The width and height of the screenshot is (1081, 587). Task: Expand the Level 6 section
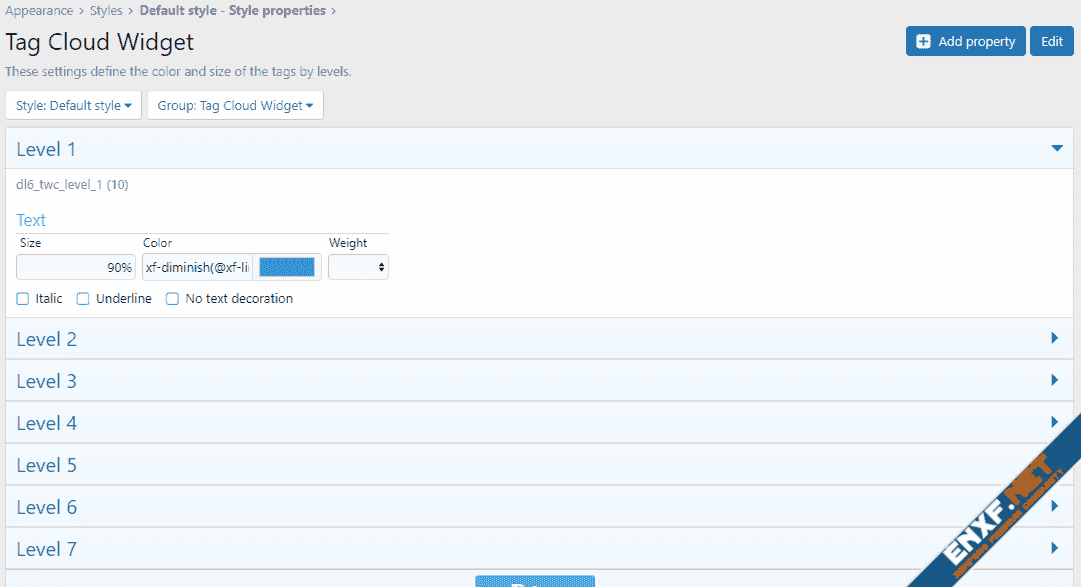tap(47, 507)
